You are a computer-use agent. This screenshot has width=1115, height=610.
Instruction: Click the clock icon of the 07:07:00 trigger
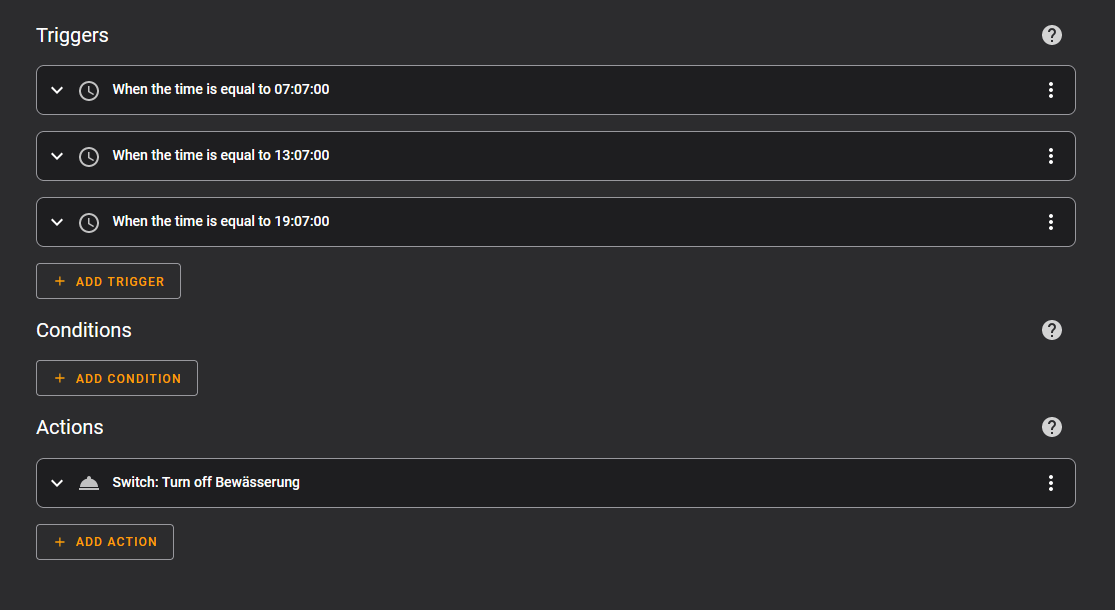[x=89, y=90]
